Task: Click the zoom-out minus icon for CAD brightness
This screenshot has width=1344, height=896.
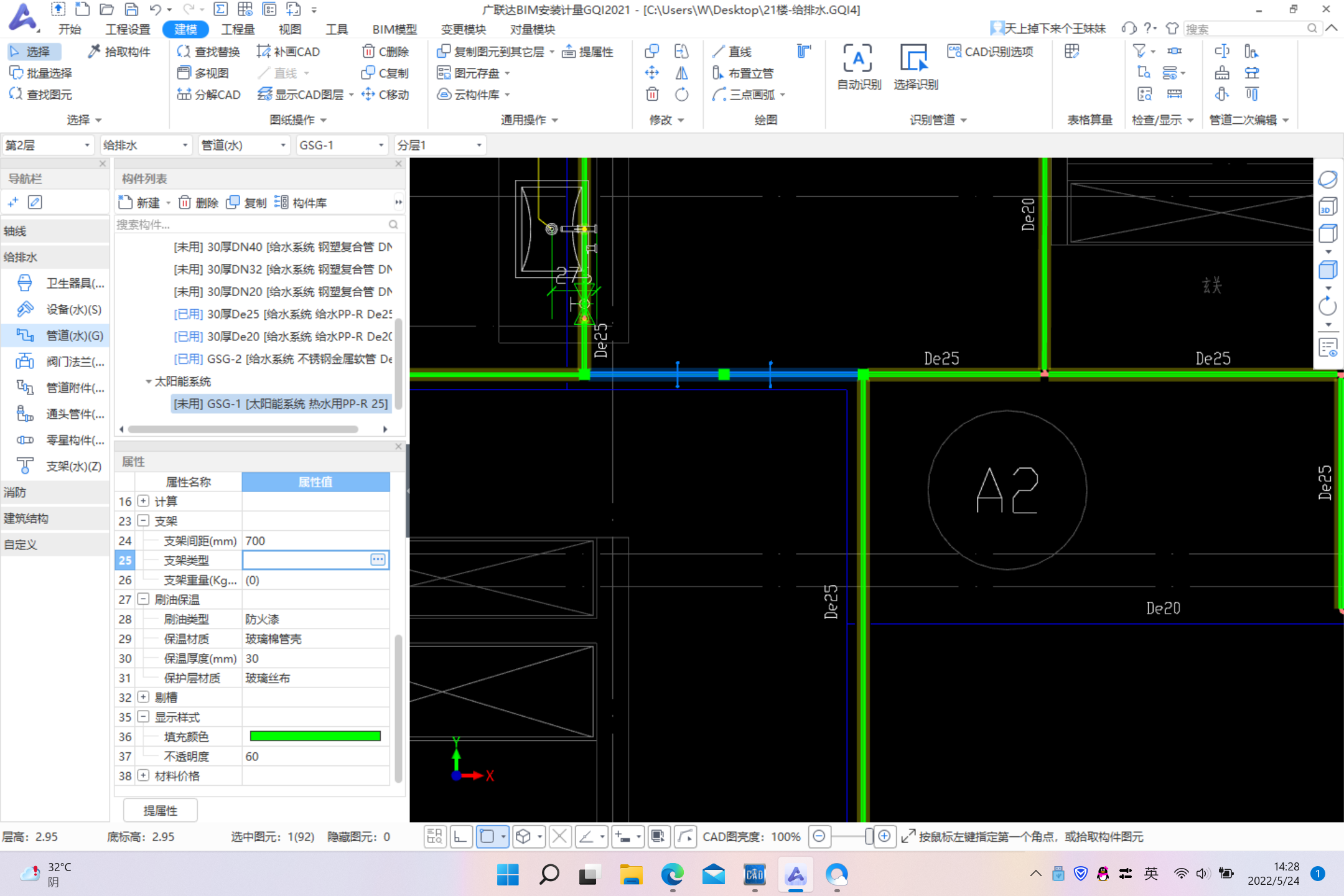Action: pyautogui.click(x=819, y=837)
